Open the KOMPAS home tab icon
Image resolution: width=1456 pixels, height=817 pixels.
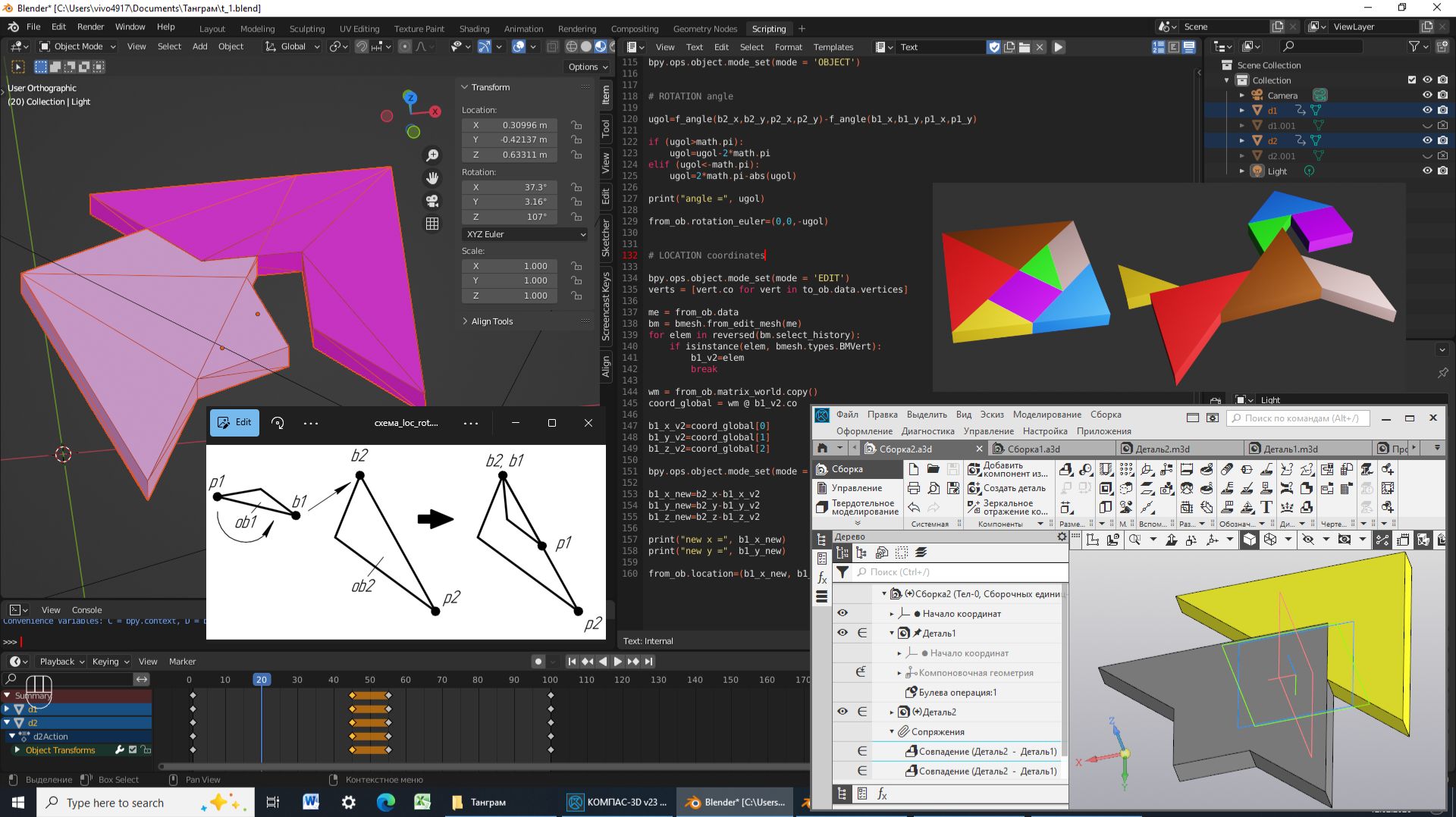822,449
